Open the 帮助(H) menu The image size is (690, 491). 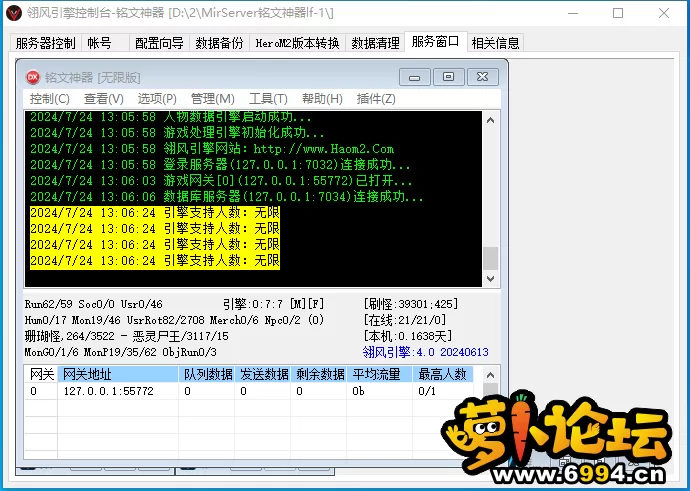point(322,99)
